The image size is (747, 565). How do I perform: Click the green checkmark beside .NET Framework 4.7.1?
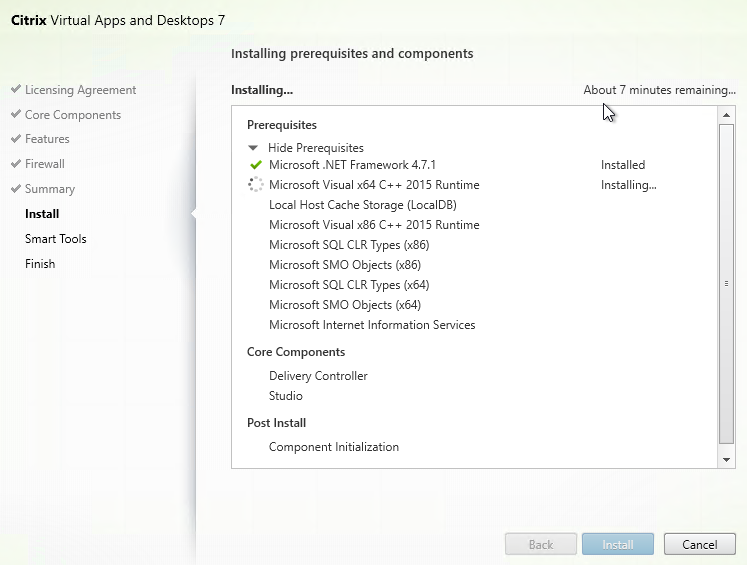255,165
